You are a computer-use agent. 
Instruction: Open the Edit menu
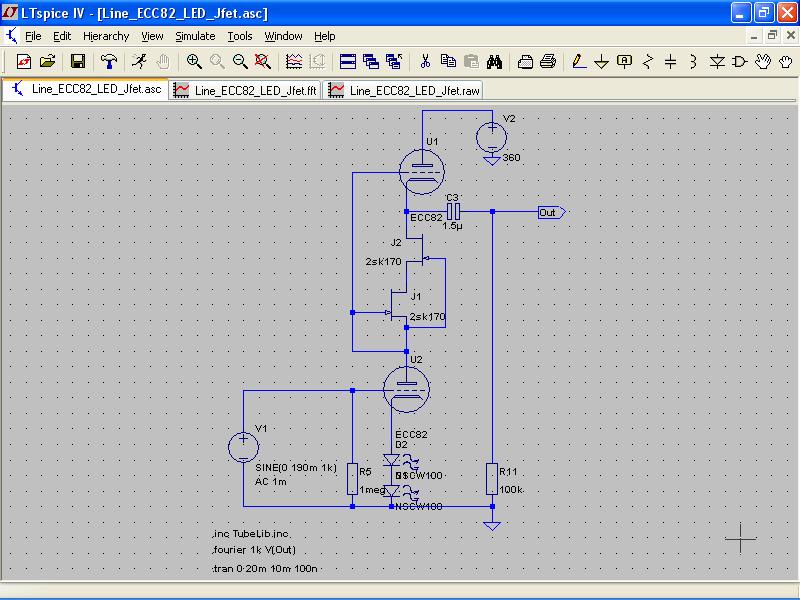point(62,36)
